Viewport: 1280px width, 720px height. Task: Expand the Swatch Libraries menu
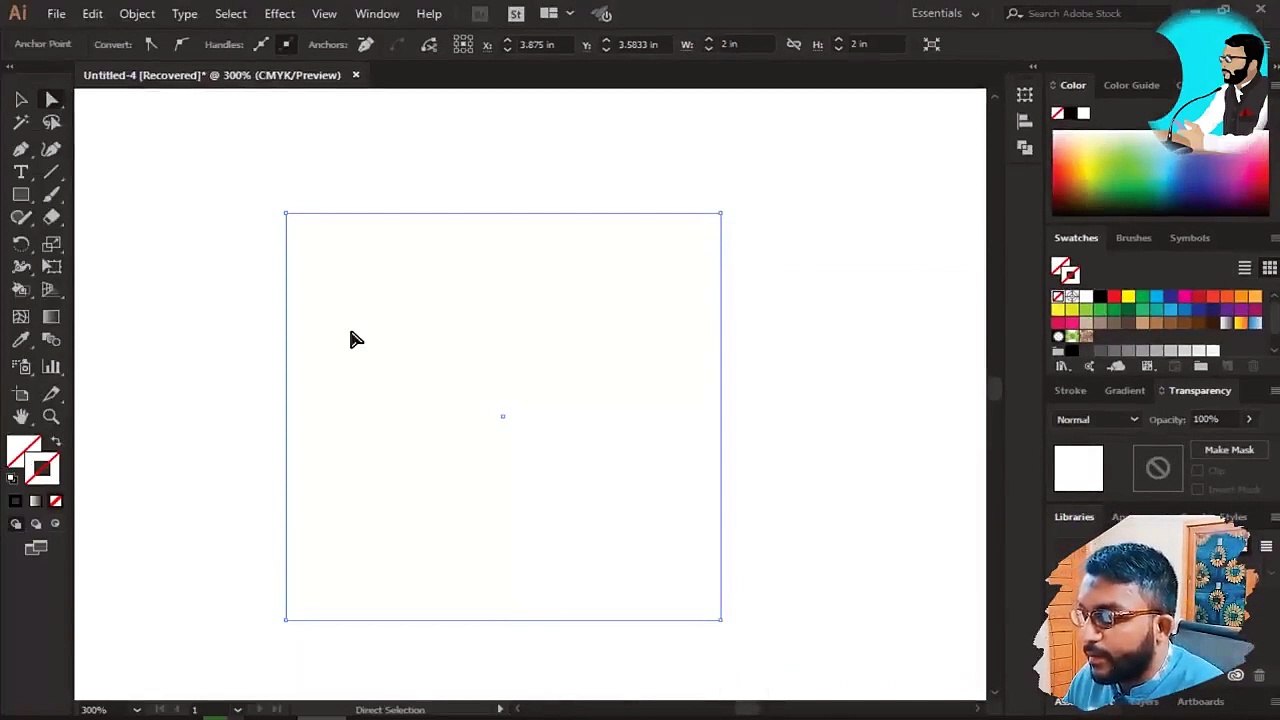click(x=1062, y=366)
